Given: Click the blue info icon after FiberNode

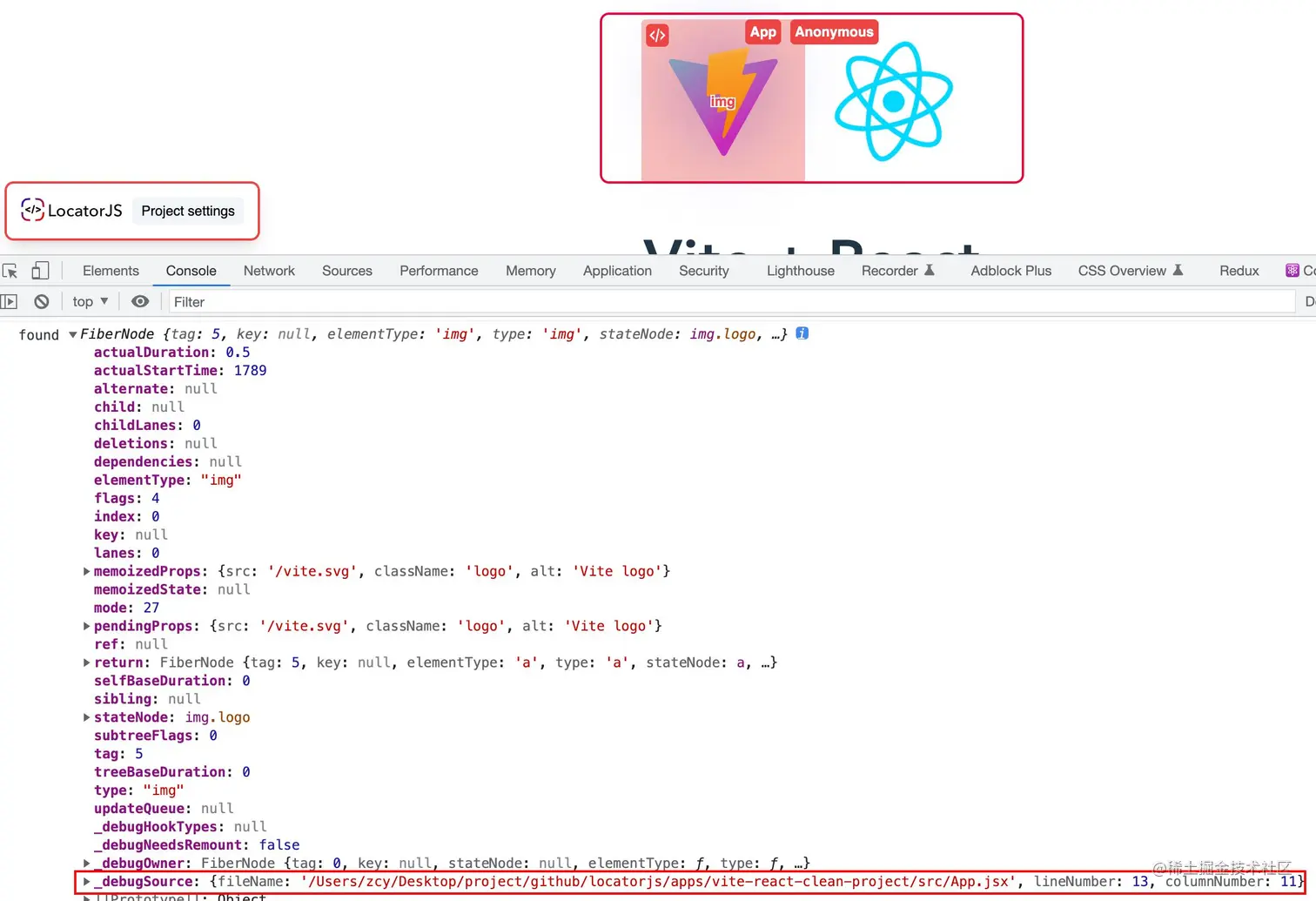Looking at the screenshot, I should click(802, 333).
